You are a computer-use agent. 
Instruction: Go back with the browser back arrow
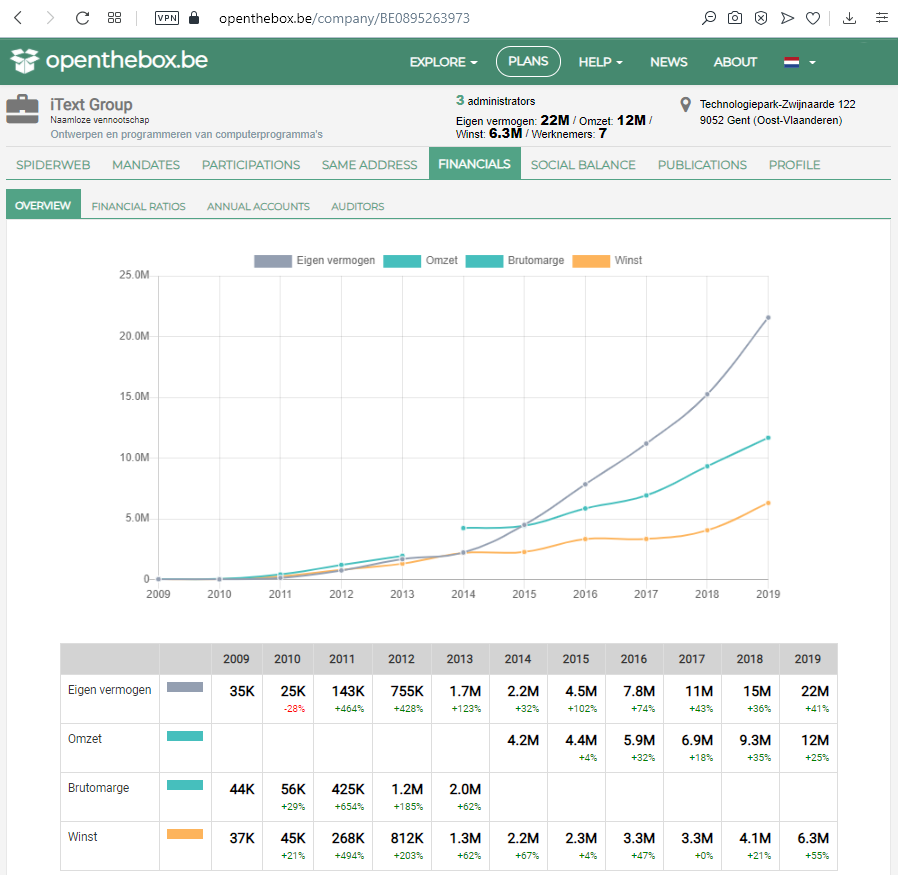pos(18,18)
